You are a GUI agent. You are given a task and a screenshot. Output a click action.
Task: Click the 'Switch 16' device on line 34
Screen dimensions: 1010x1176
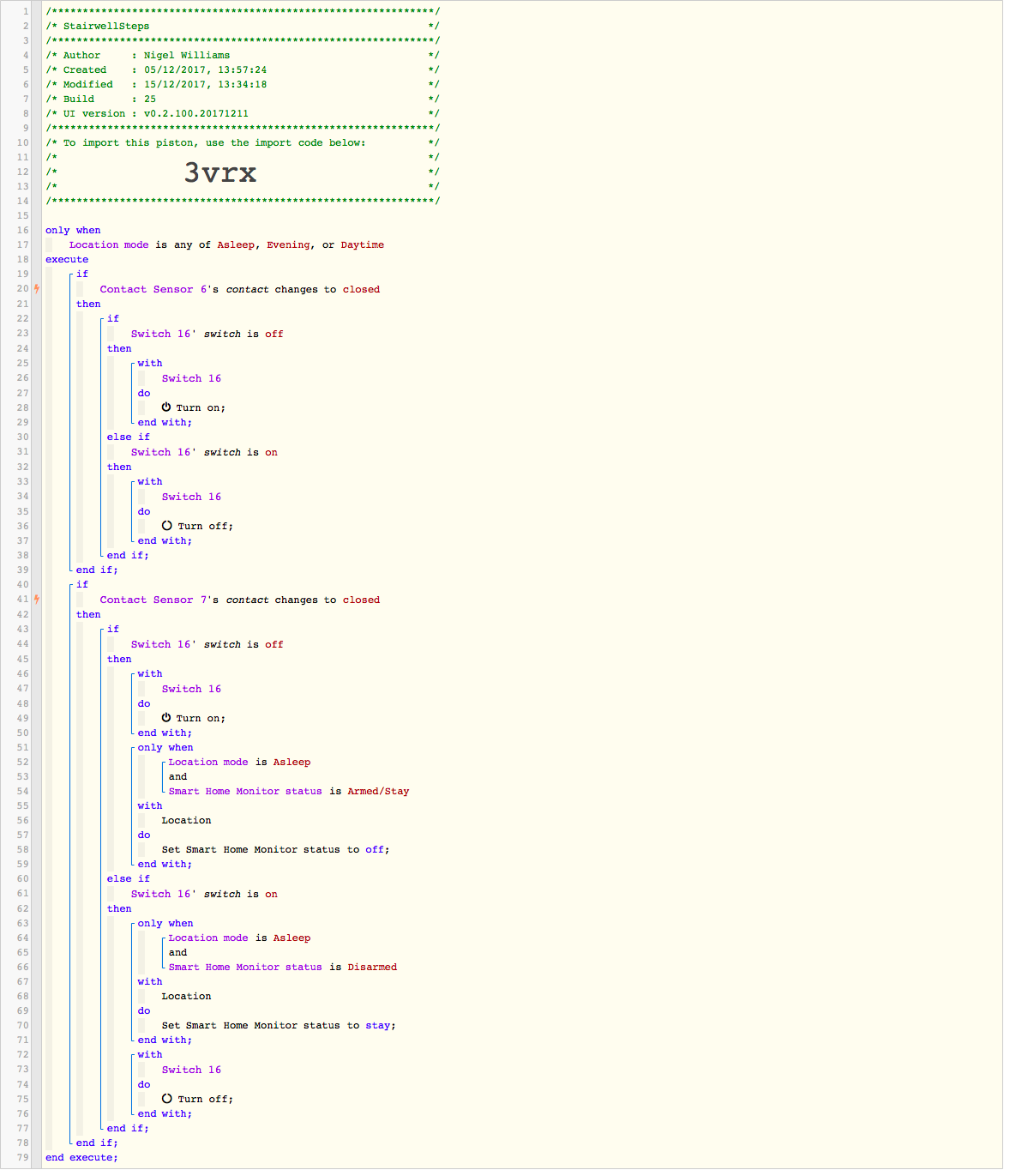click(x=191, y=497)
